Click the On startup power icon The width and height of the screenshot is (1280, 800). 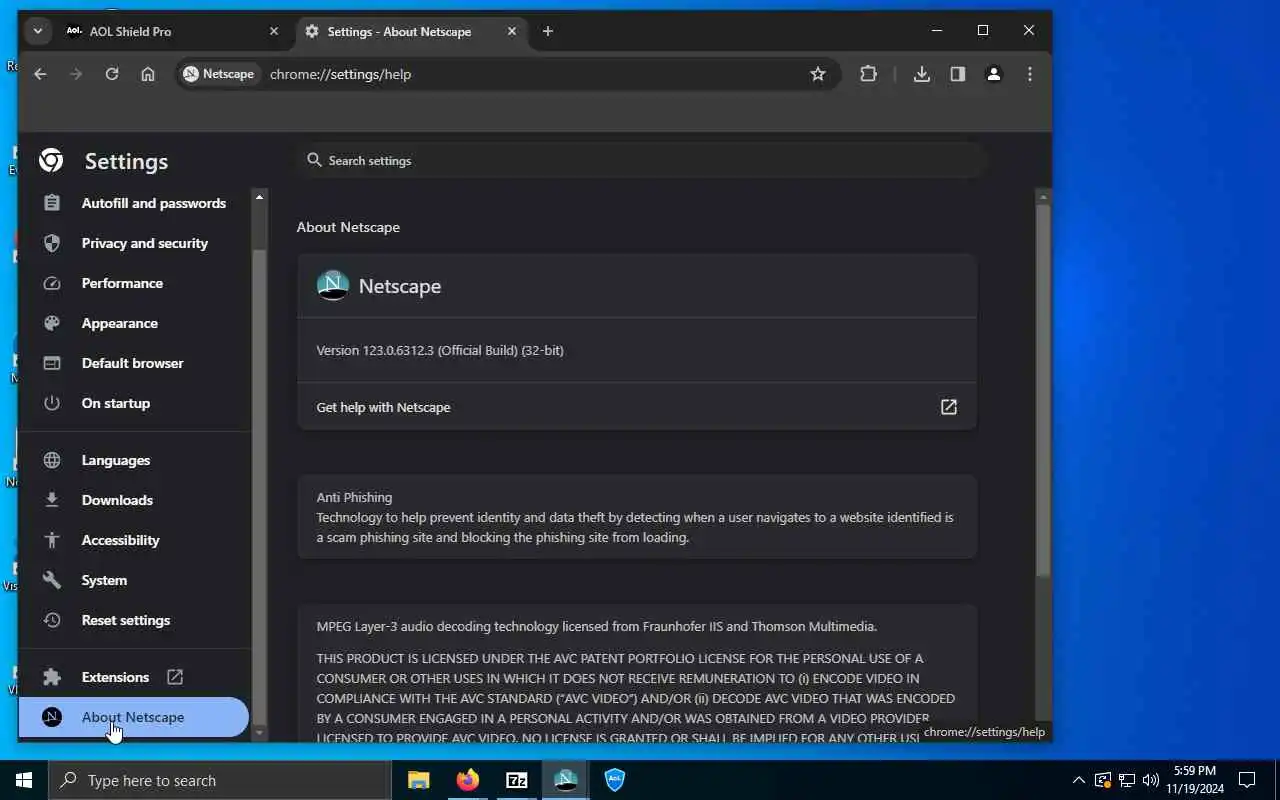tap(52, 403)
